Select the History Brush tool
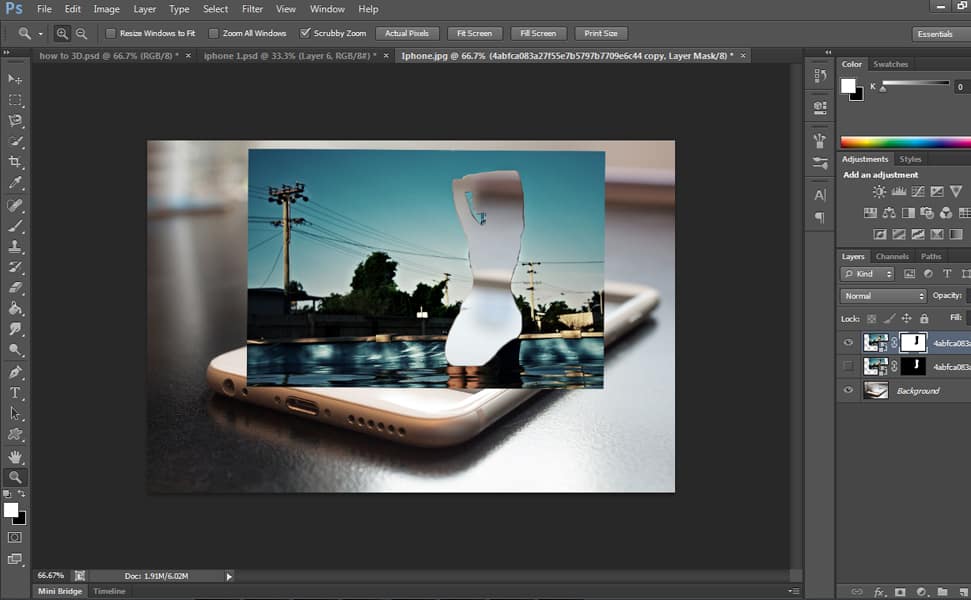The height and width of the screenshot is (600, 971). pyautogui.click(x=15, y=267)
